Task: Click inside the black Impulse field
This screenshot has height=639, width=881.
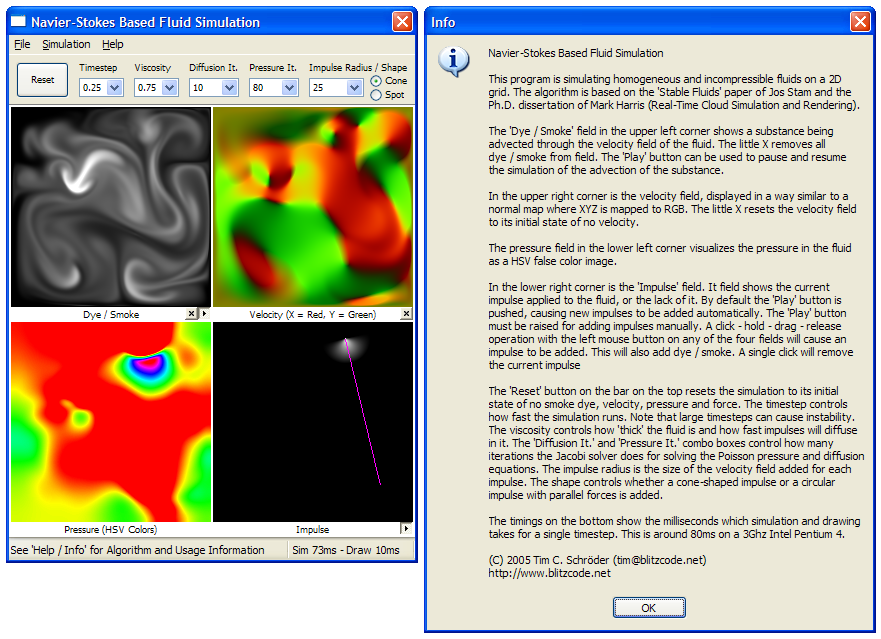Action: [x=313, y=422]
